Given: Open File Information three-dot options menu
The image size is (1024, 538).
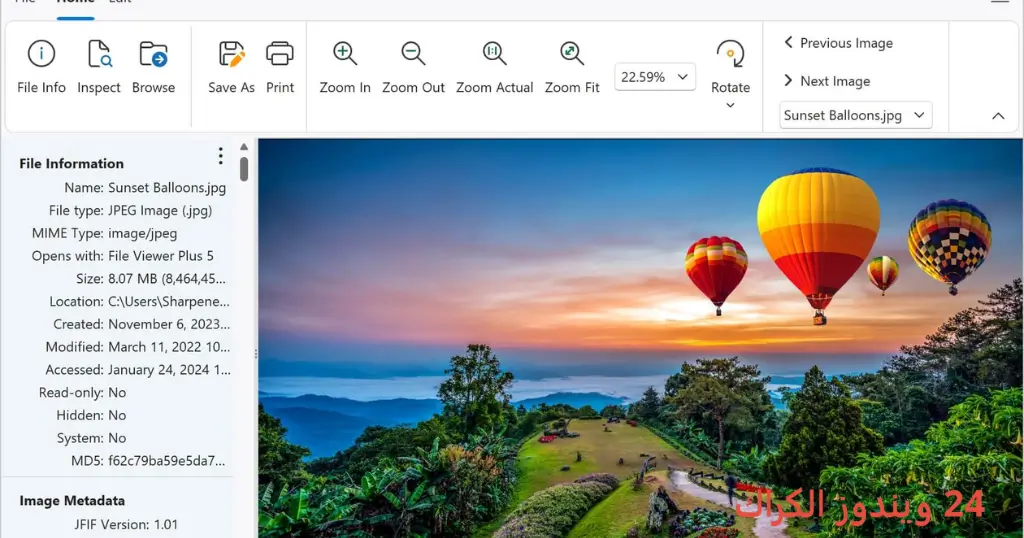Looking at the screenshot, I should point(221,156).
